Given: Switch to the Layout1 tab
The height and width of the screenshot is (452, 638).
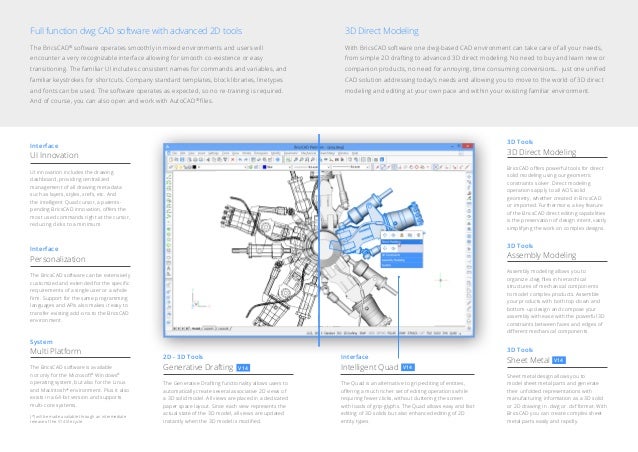Looking at the screenshot, I should (209, 329).
